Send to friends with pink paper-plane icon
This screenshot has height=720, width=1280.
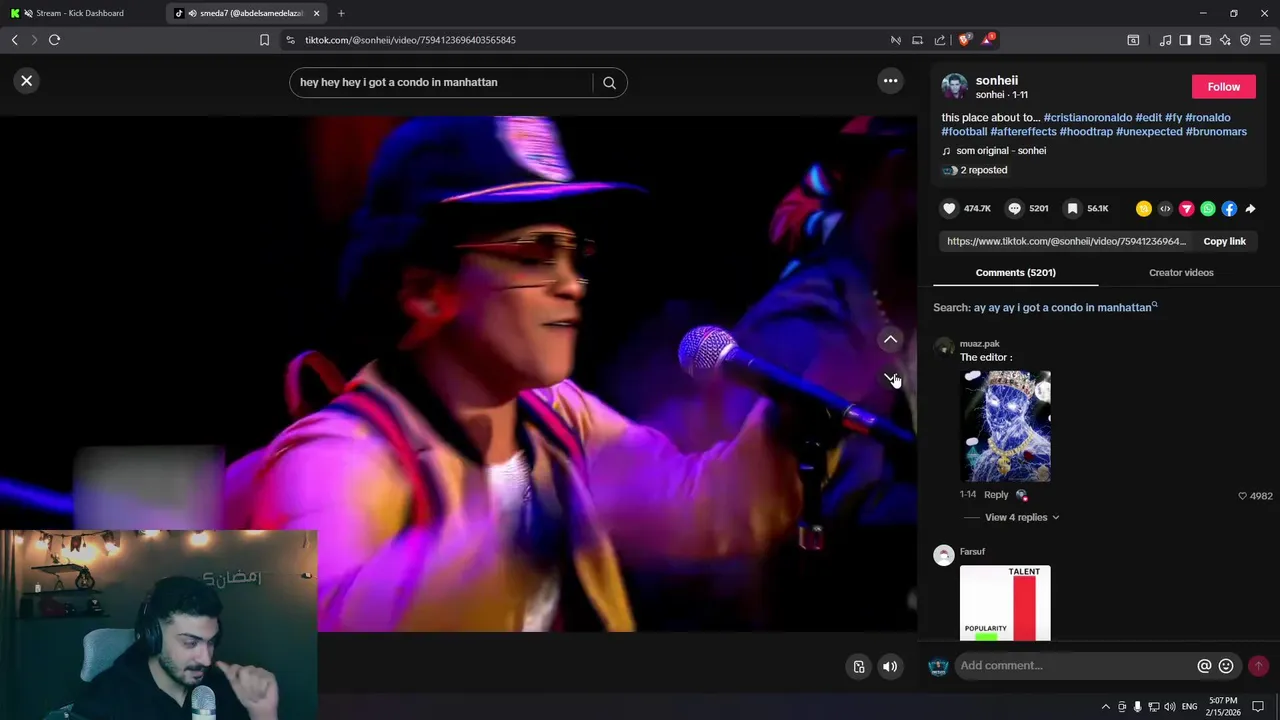[1186, 209]
